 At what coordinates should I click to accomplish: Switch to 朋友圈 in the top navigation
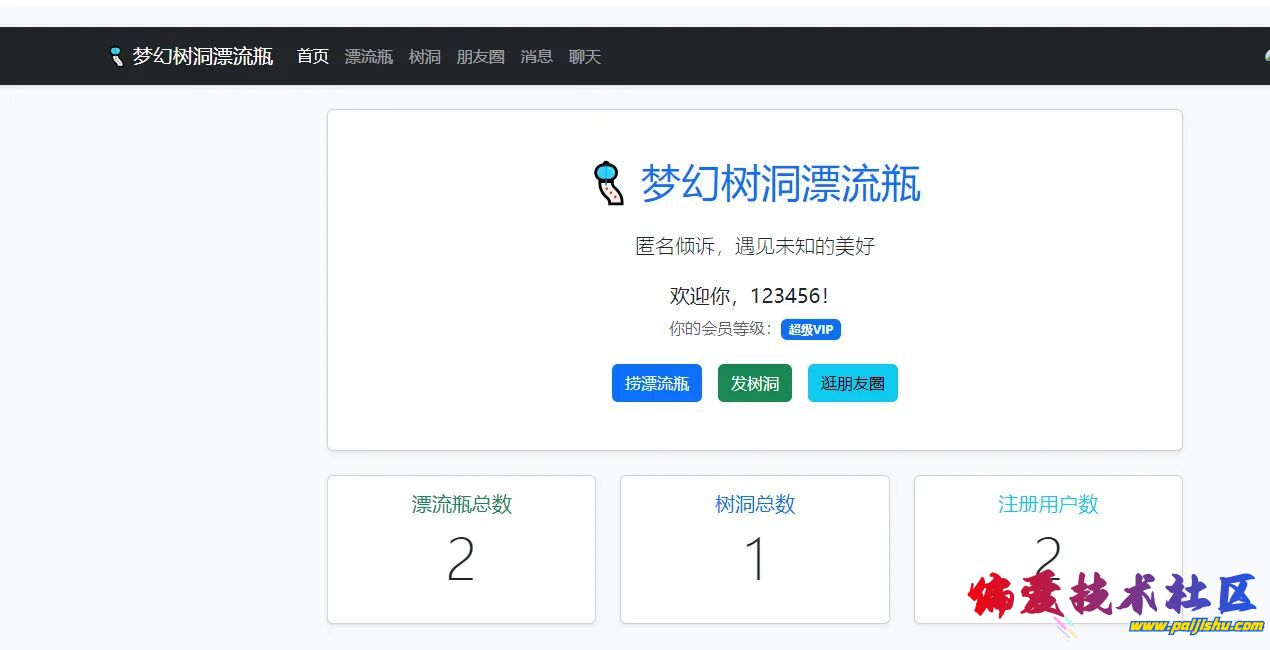click(481, 57)
